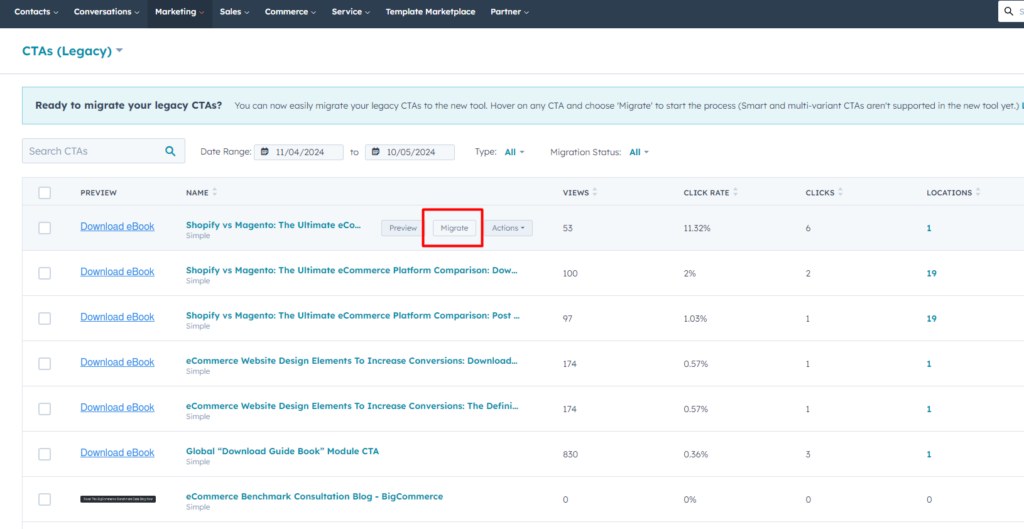The height and width of the screenshot is (529, 1024).
Task: Select checkbox for 'Conversions: Download...' CTA row
Action: (x=44, y=364)
